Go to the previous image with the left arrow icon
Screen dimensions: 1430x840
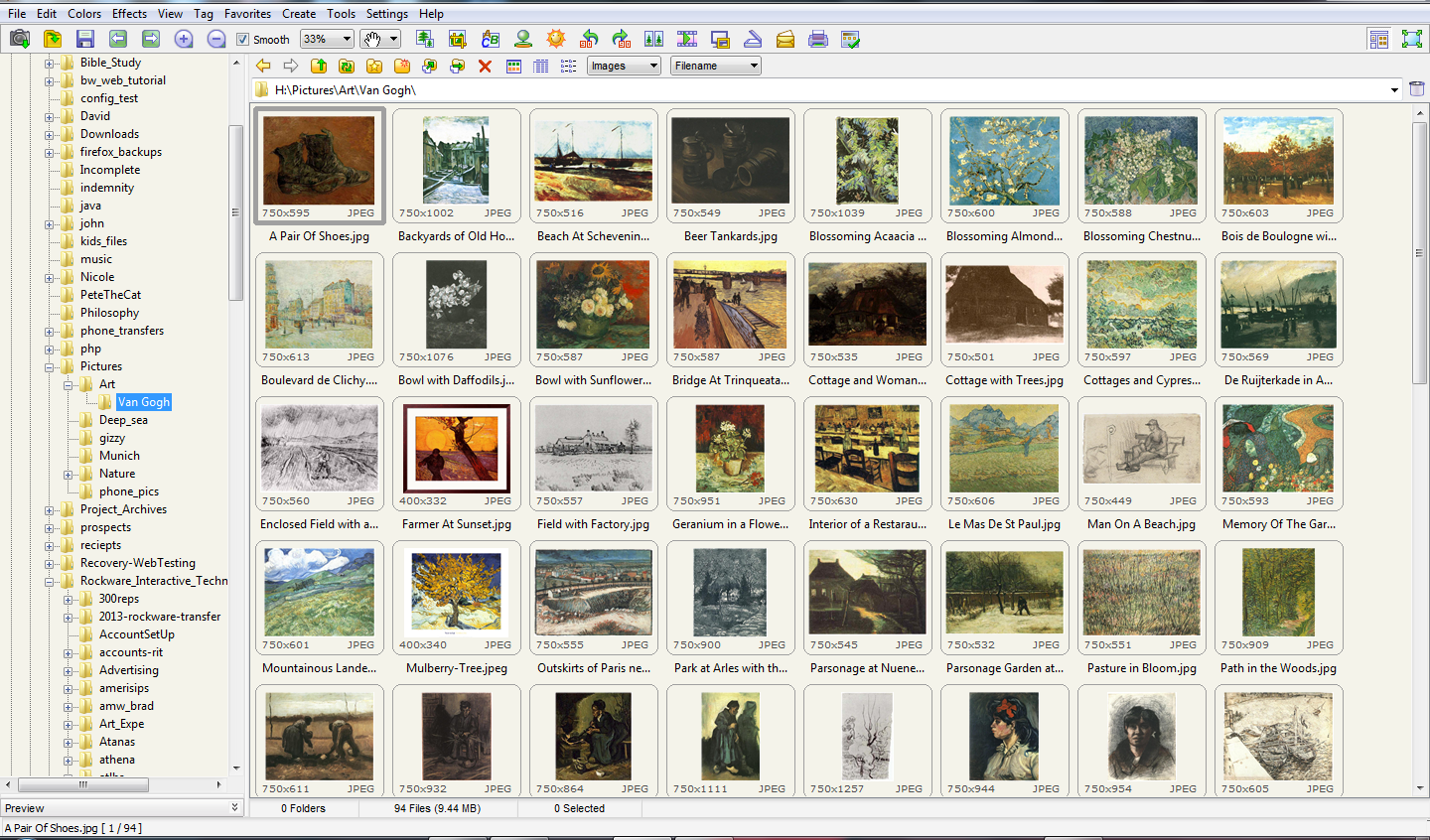coord(118,39)
